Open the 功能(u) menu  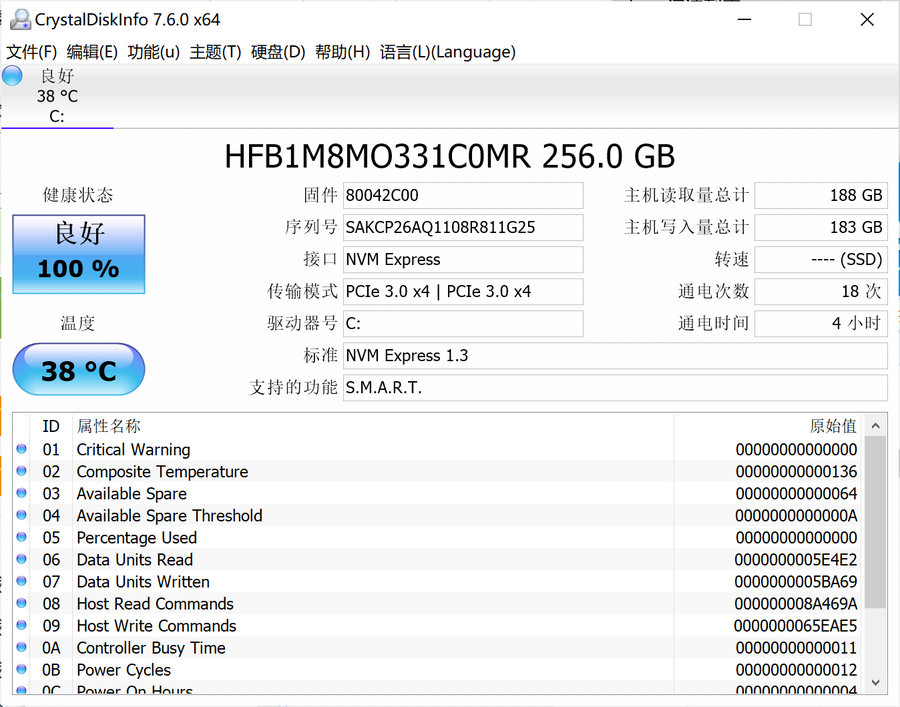[x=153, y=52]
